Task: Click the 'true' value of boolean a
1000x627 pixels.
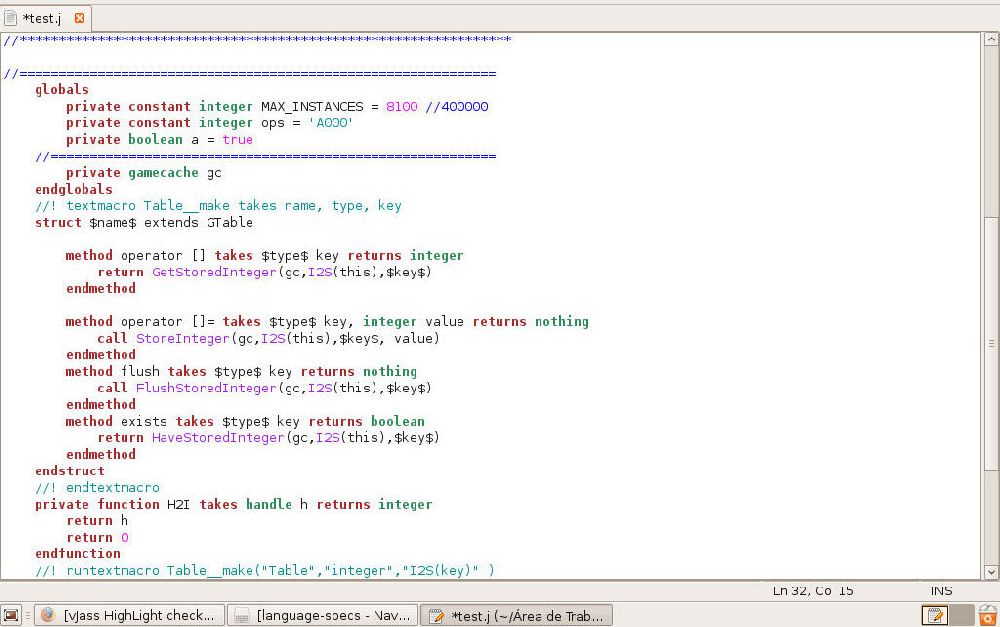Action: tap(237, 140)
